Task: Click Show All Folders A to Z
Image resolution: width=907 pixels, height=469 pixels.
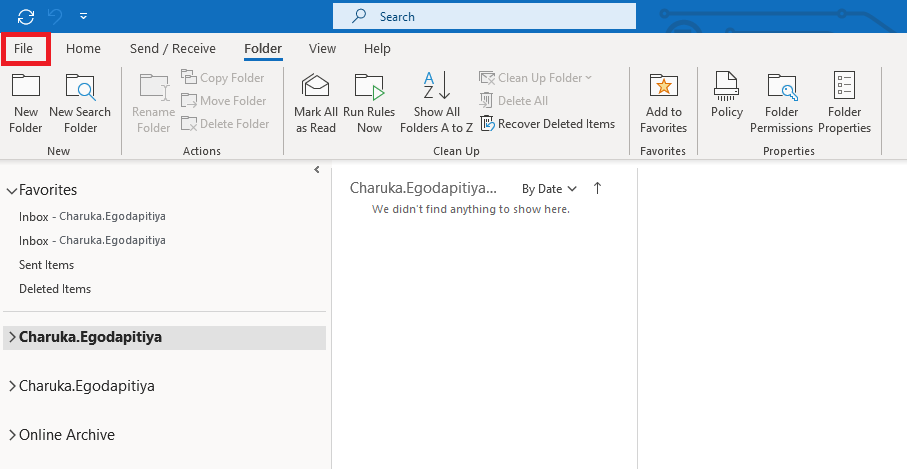Action: coord(437,103)
